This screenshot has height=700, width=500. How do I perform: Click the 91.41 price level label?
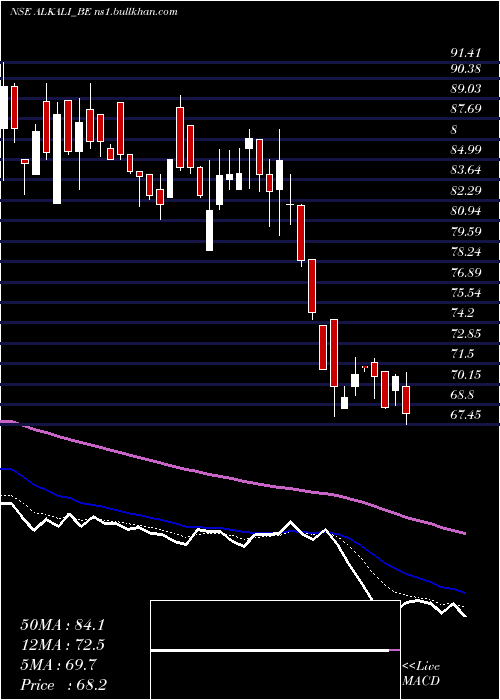pyautogui.click(x=465, y=53)
